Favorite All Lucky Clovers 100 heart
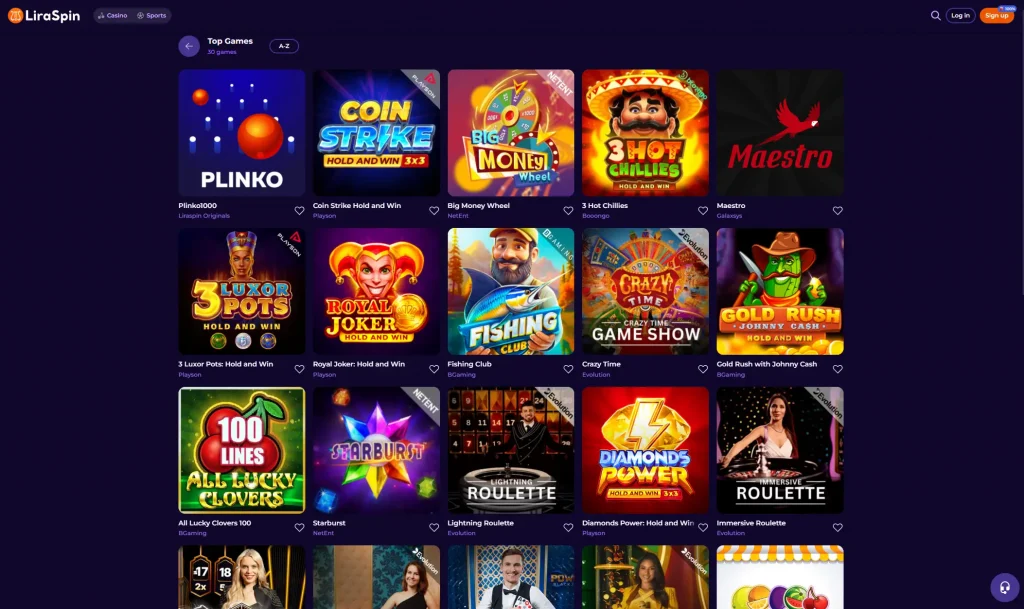1024x609 pixels. click(299, 527)
